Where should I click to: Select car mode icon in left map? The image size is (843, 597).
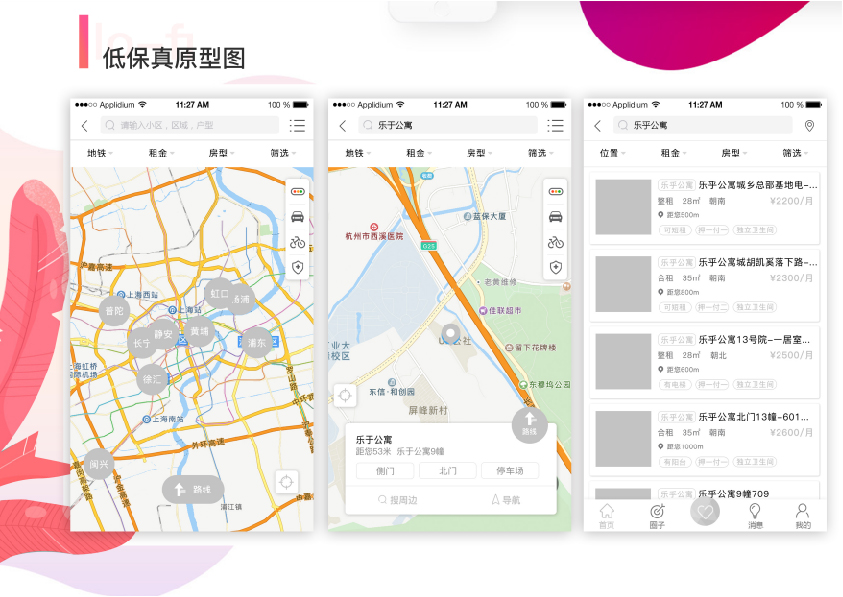click(297, 217)
